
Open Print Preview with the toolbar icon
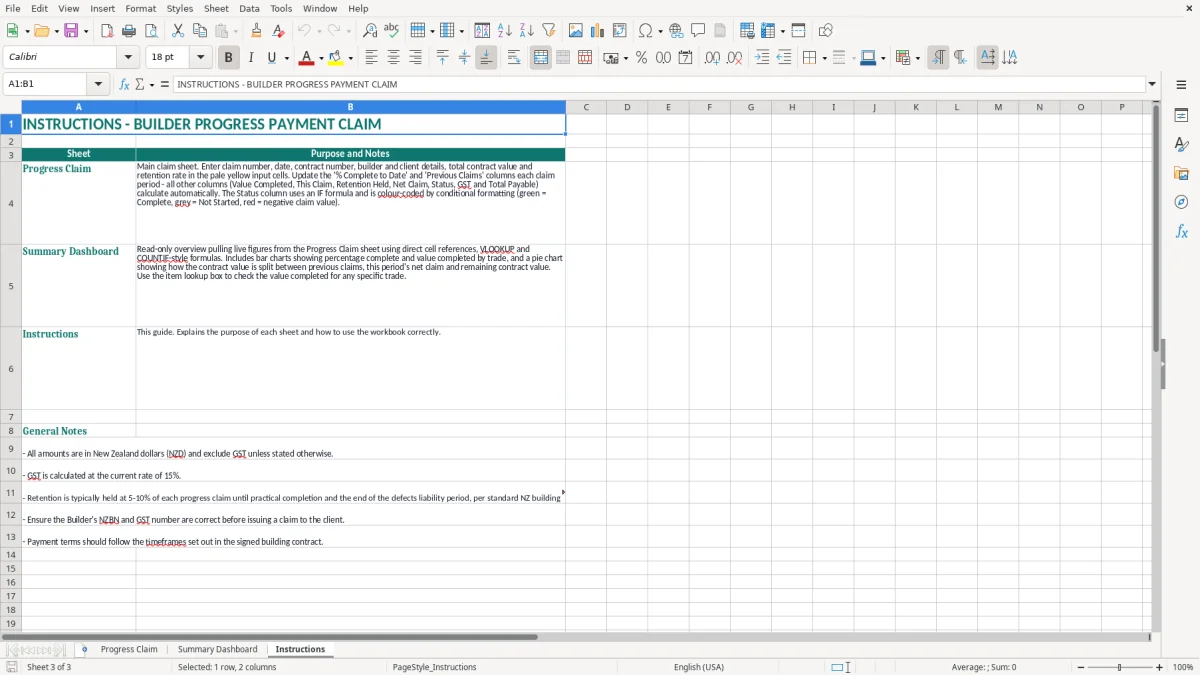click(151, 30)
